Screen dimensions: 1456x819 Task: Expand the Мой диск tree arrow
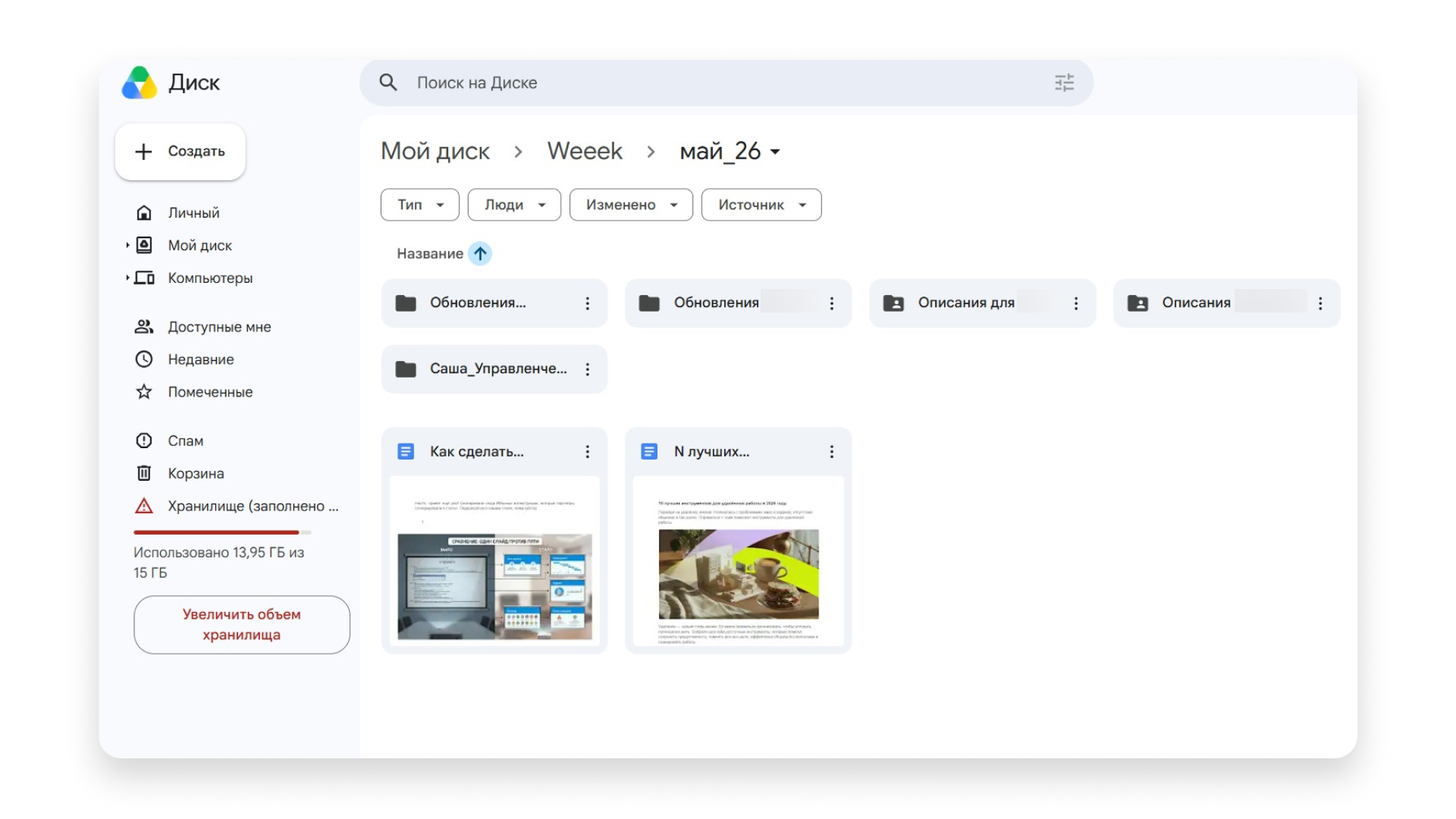click(x=127, y=245)
